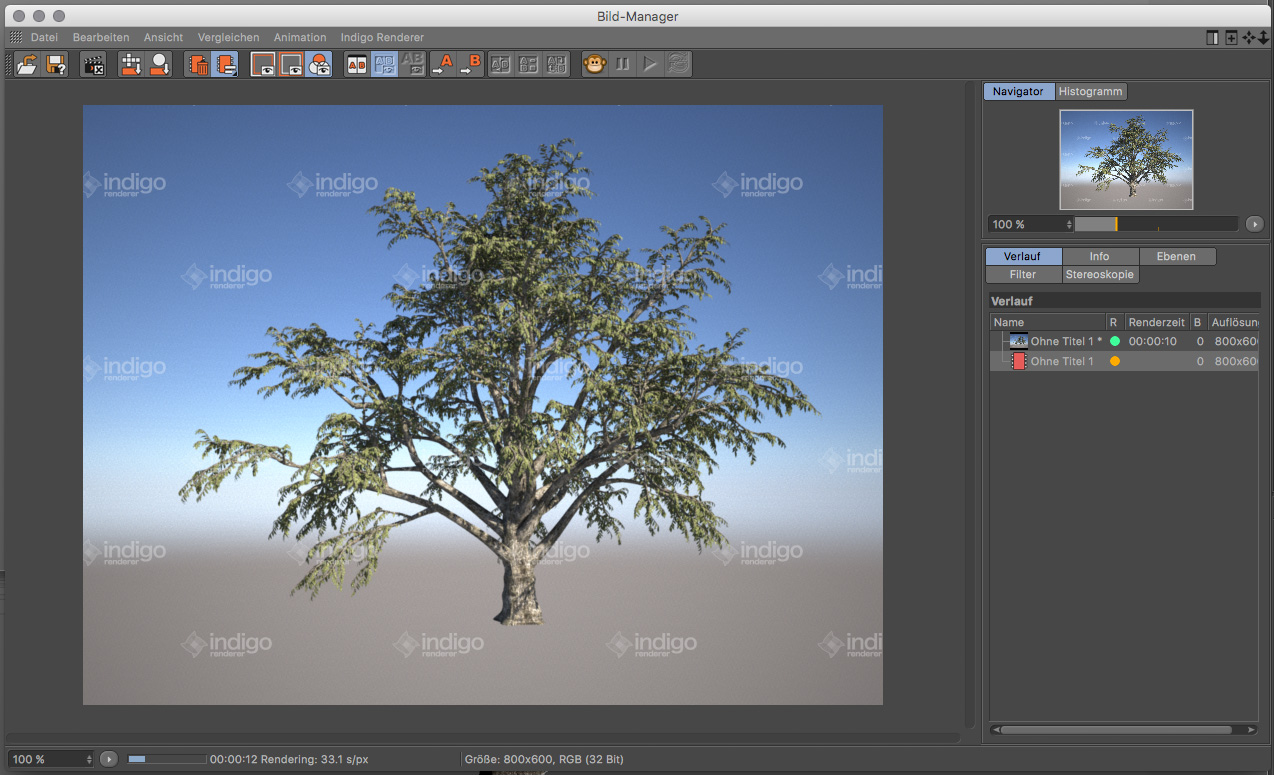The image size is (1274, 775).
Task: Open the Ansicht menu
Action: pos(163,37)
